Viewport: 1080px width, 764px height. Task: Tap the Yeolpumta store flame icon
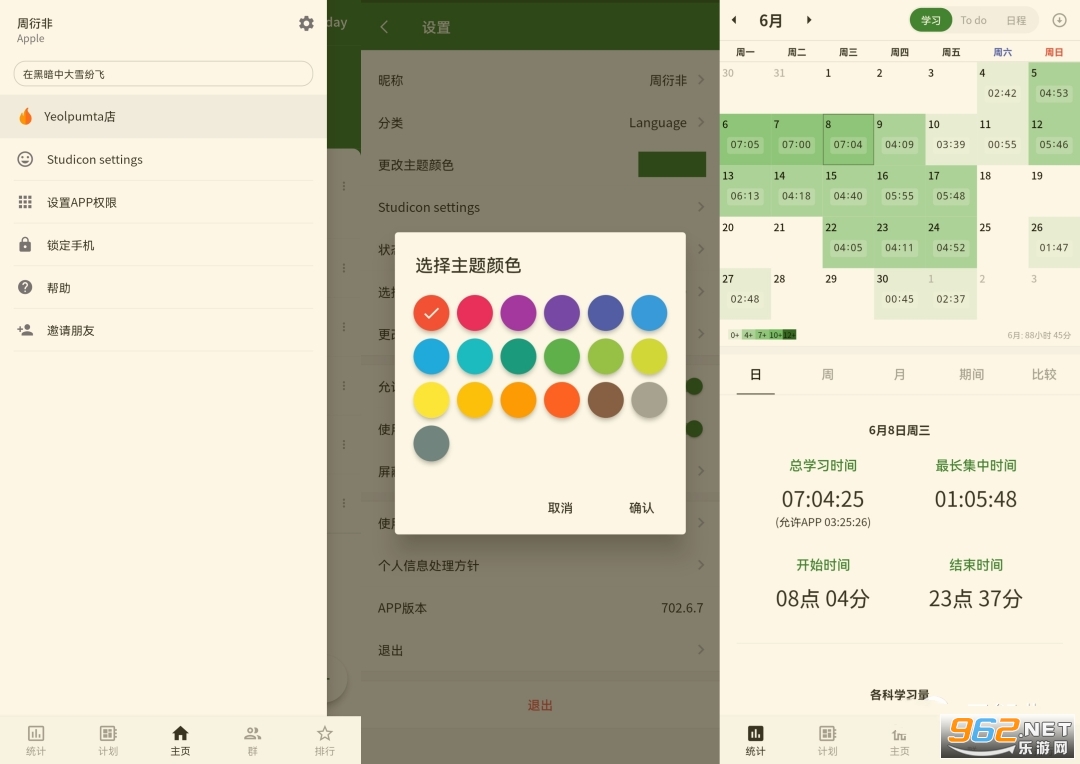point(26,117)
